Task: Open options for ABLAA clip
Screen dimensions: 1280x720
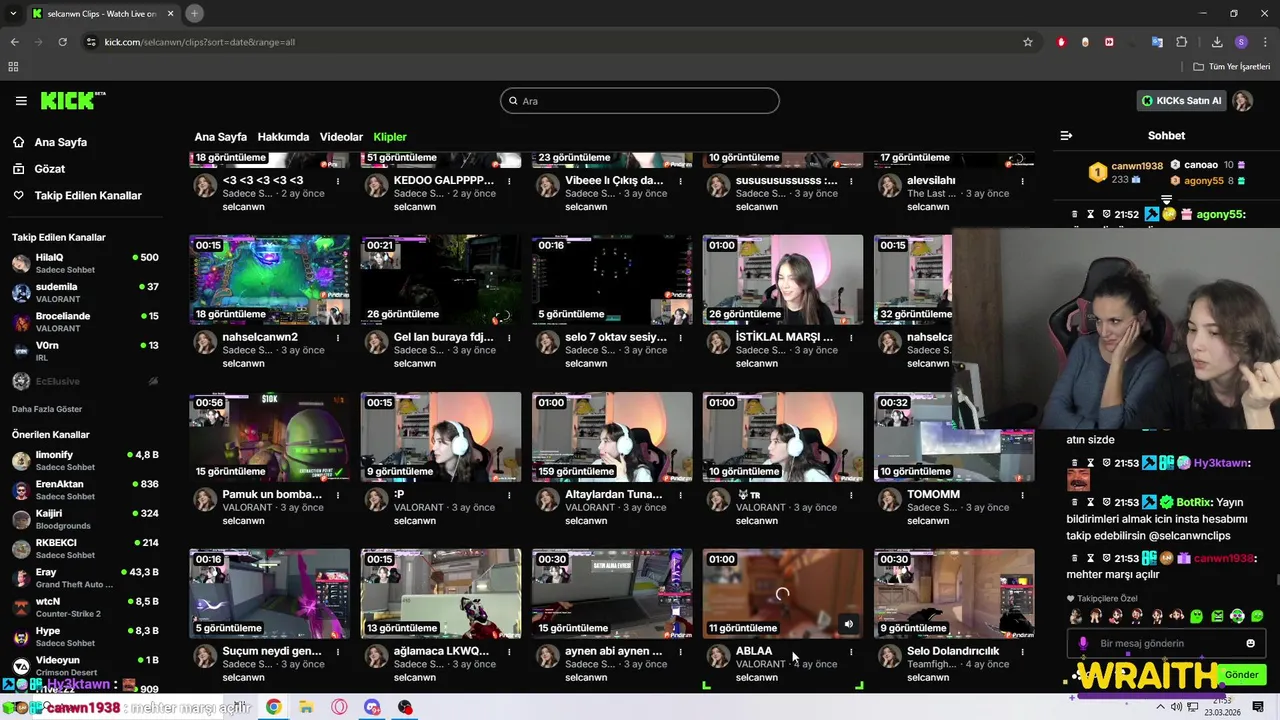Action: [851, 652]
